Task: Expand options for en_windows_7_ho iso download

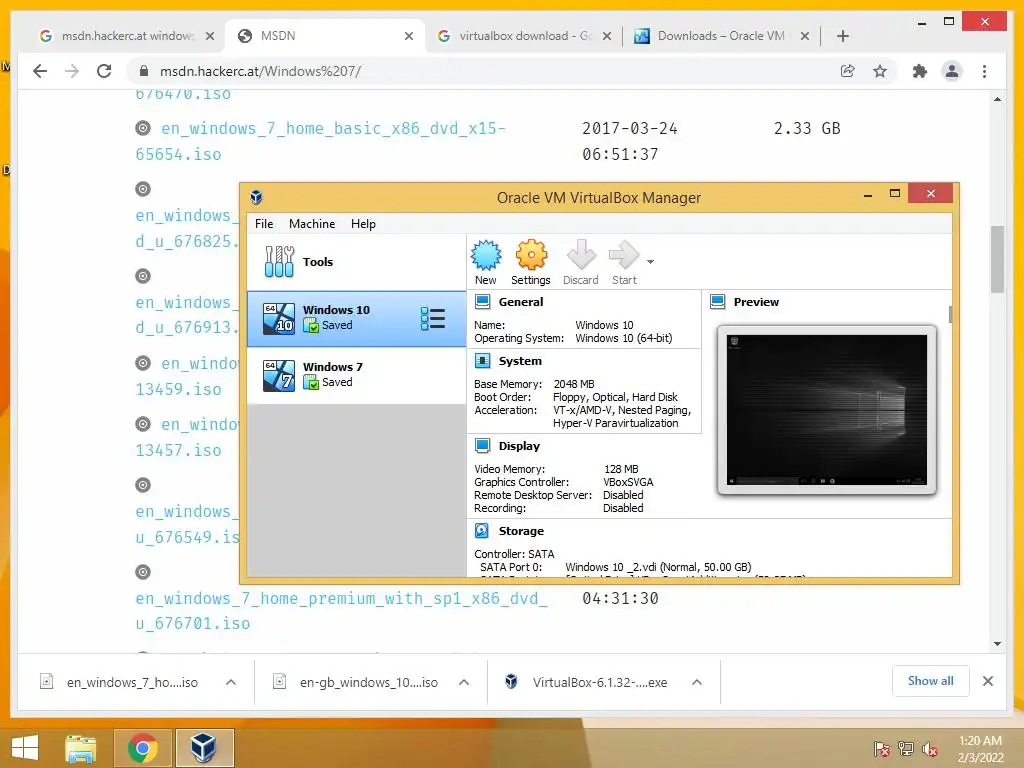Action: (x=231, y=682)
